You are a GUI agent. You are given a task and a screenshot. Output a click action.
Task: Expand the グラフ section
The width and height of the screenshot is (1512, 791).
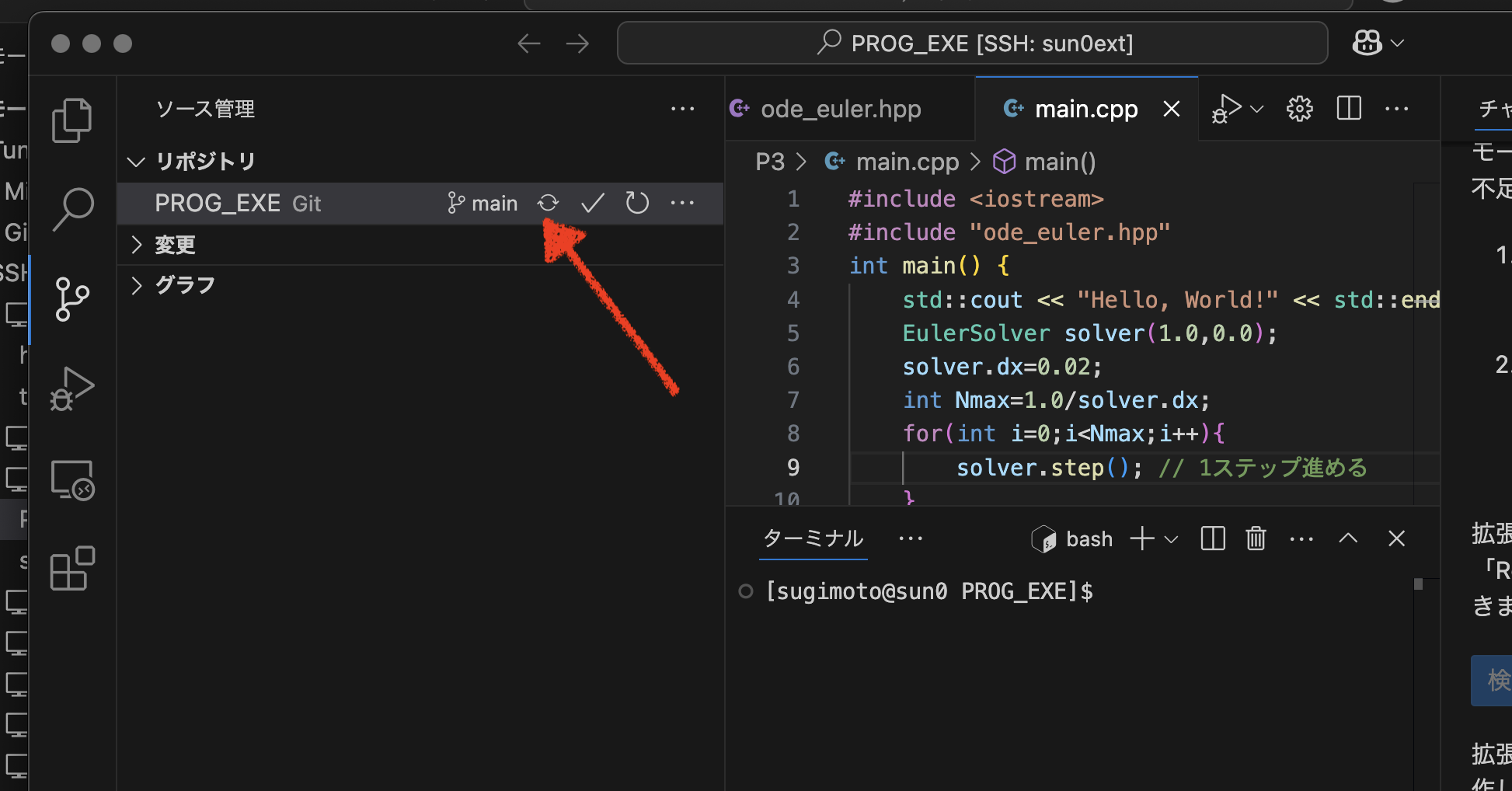point(420,285)
